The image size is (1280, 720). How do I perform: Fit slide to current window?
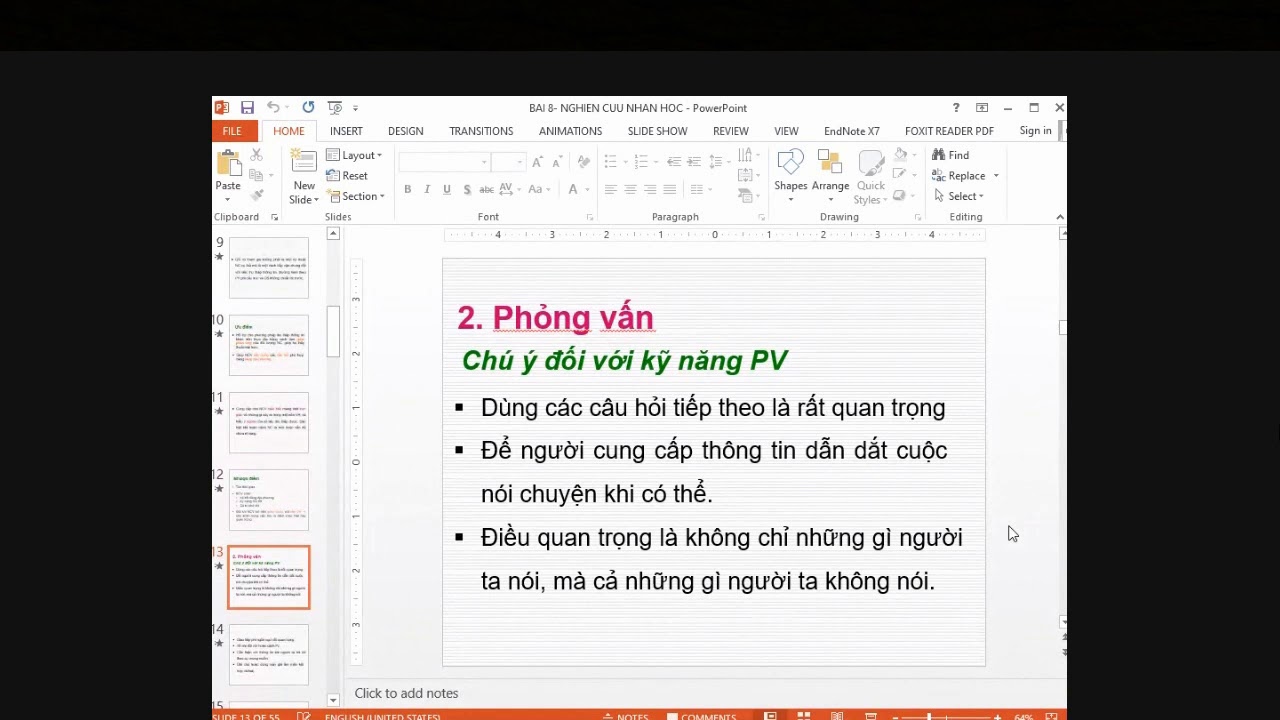tap(1051, 716)
